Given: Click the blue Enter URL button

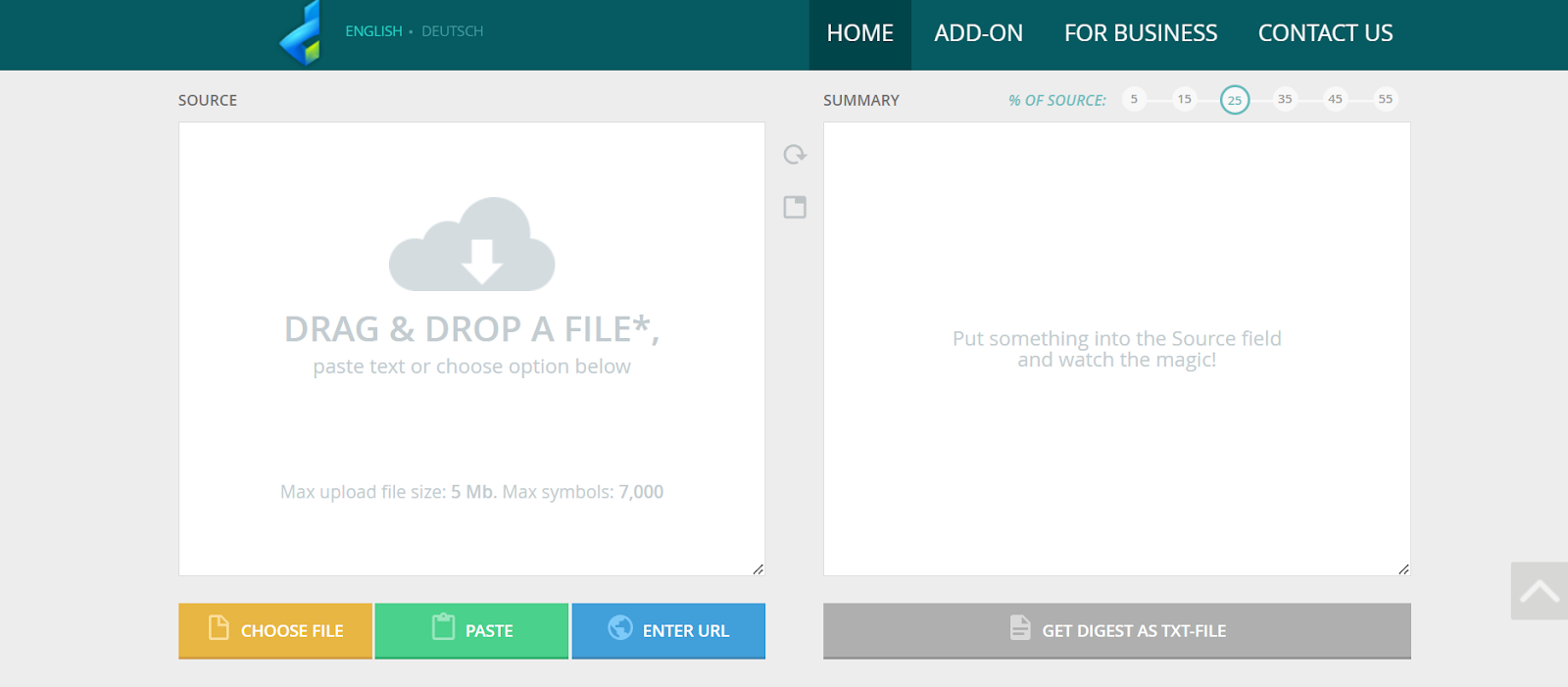Looking at the screenshot, I should click(668, 630).
